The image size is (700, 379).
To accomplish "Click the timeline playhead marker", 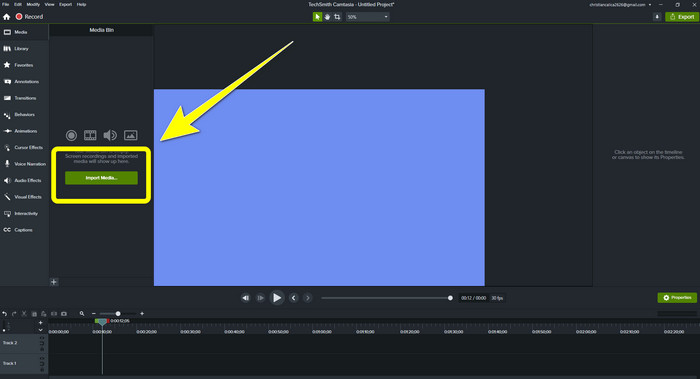I will [102, 321].
